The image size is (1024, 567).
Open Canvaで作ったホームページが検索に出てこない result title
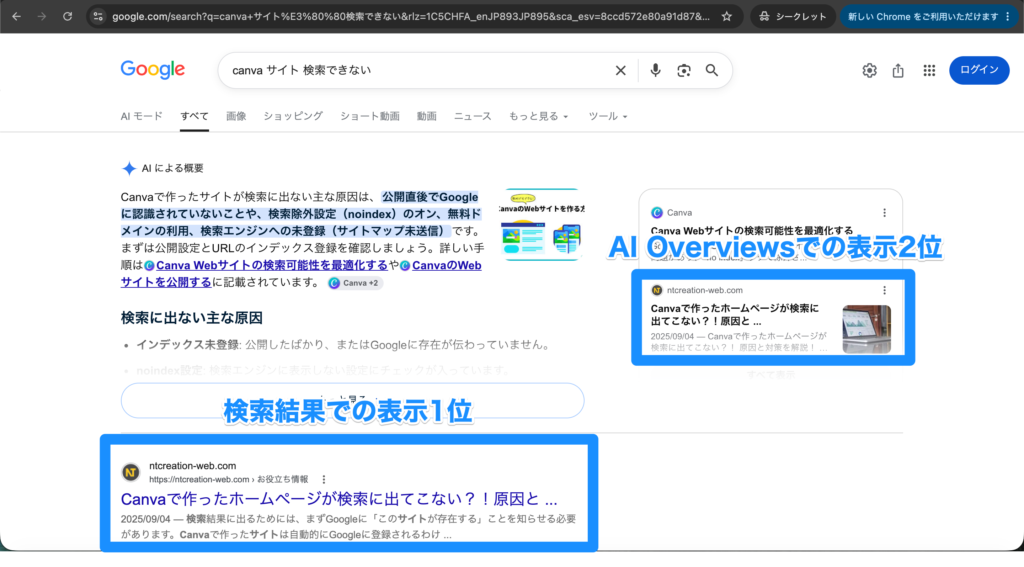click(339, 499)
